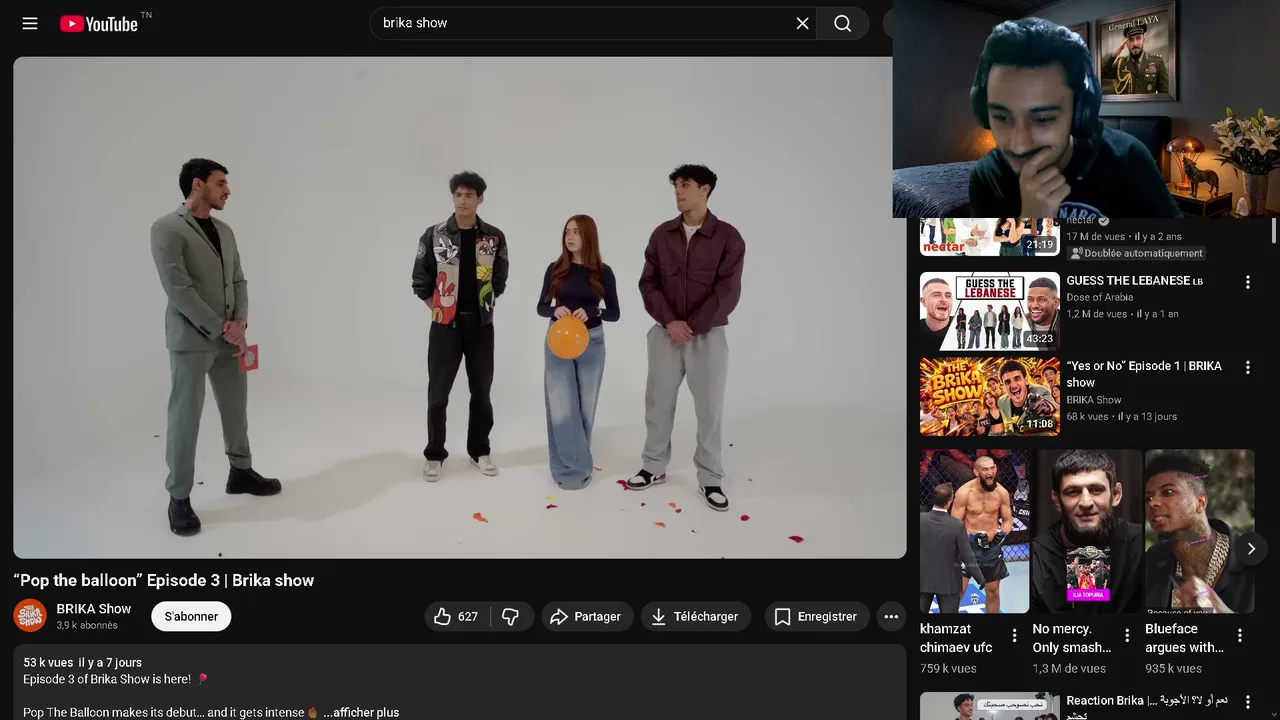Click '3,9 k abonnés' subscriber count
This screenshot has width=1280, height=720.
[87, 625]
